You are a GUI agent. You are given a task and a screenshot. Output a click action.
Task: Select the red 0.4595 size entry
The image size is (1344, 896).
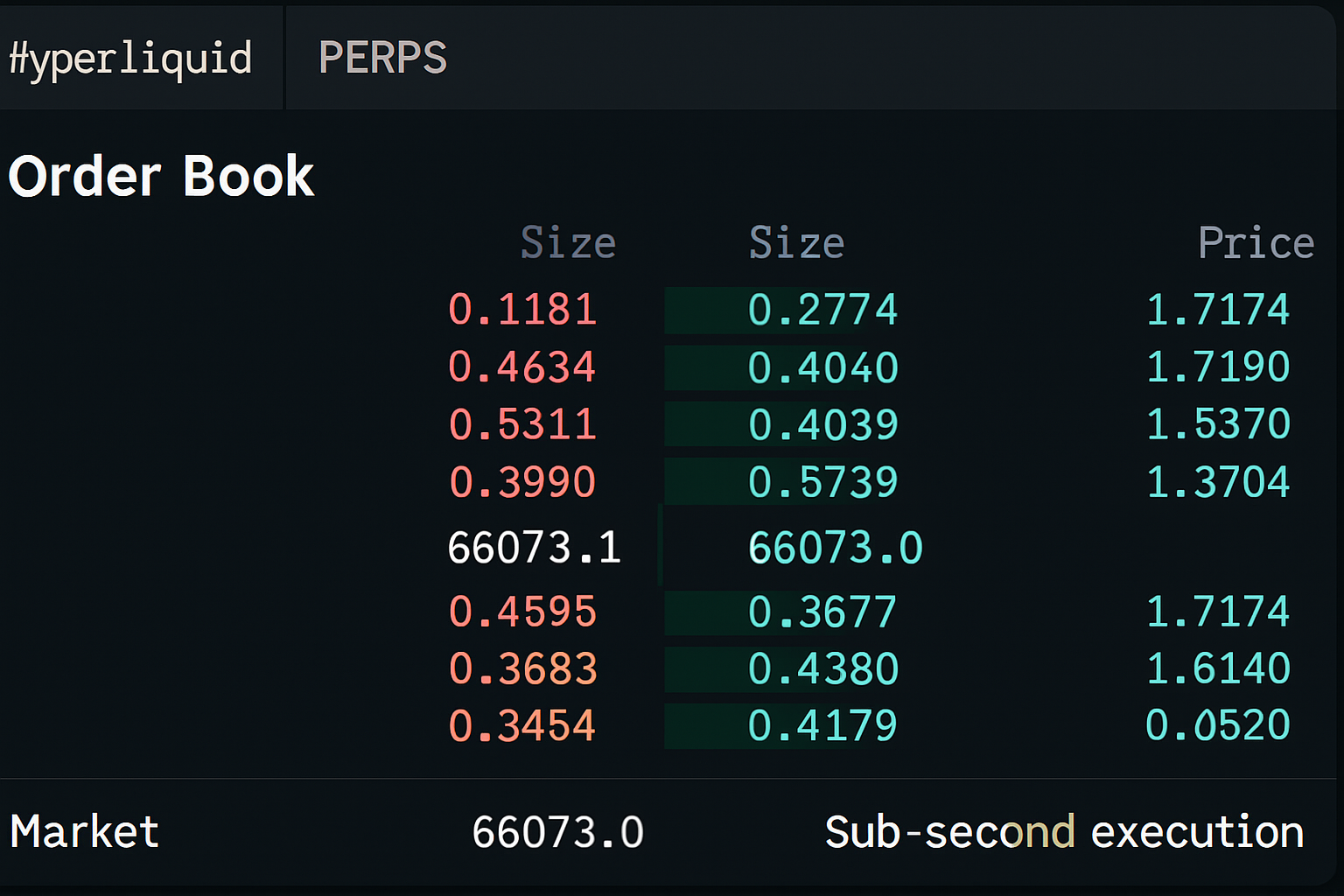[522, 612]
